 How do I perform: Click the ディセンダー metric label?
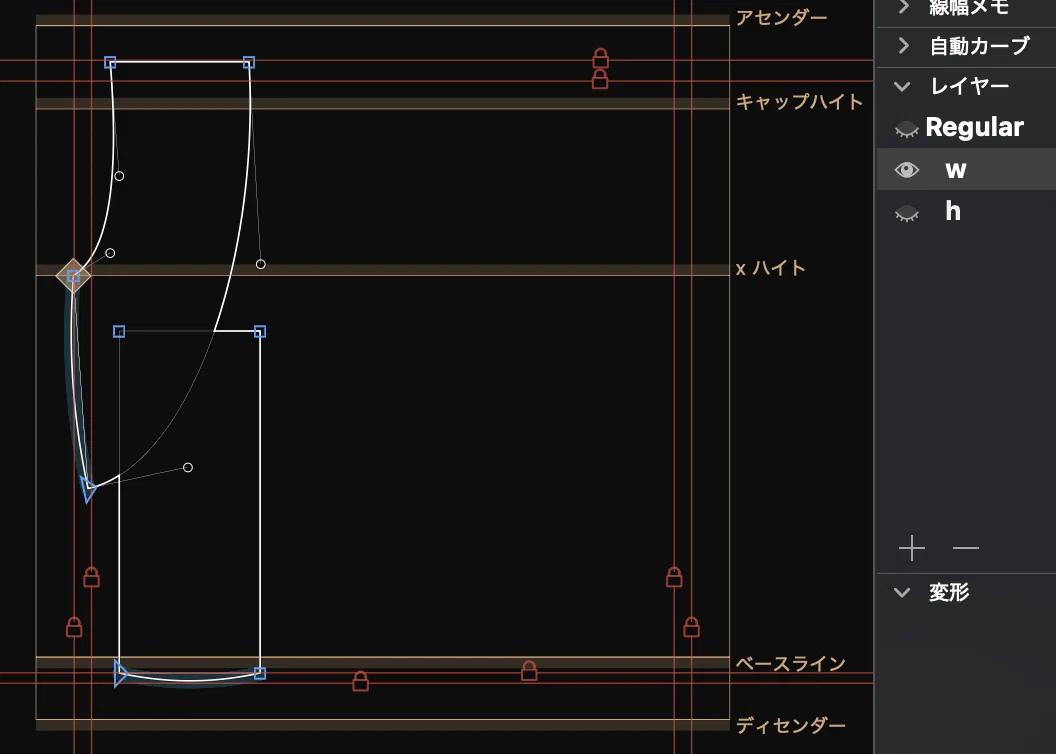(791, 725)
